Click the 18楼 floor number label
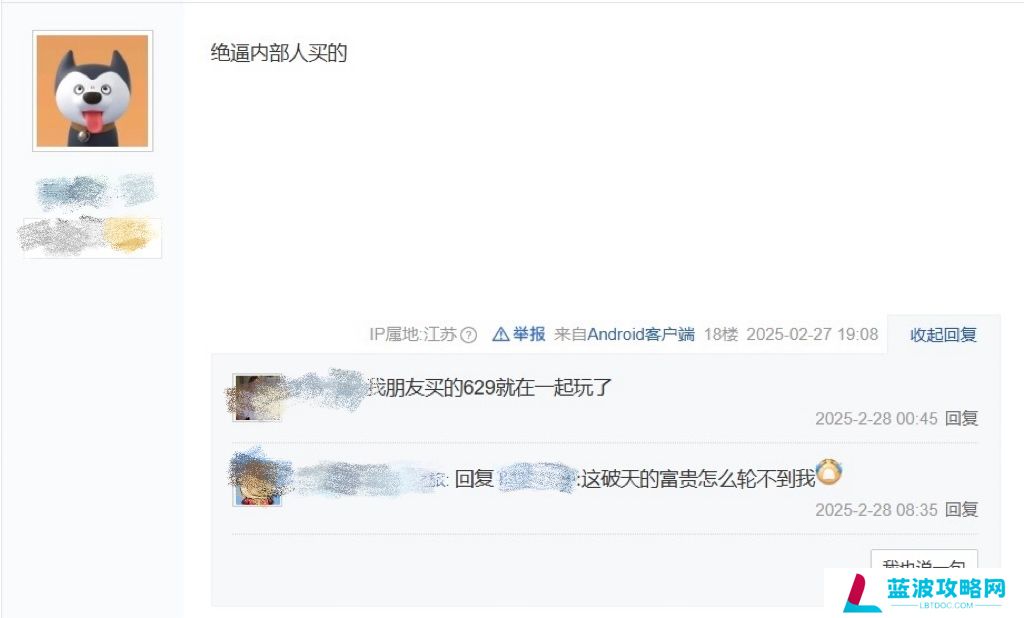The image size is (1024, 618). pyautogui.click(x=721, y=334)
